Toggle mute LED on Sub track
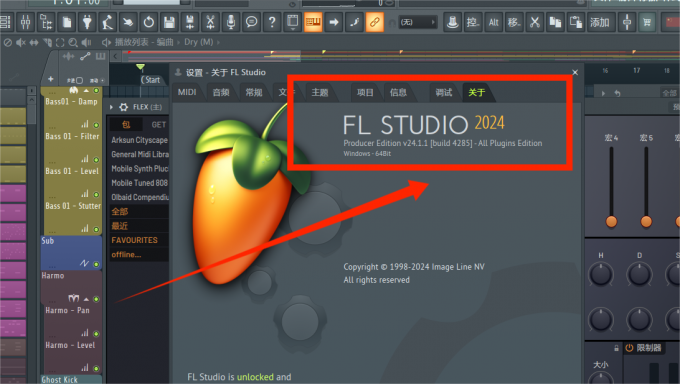 click(96, 264)
